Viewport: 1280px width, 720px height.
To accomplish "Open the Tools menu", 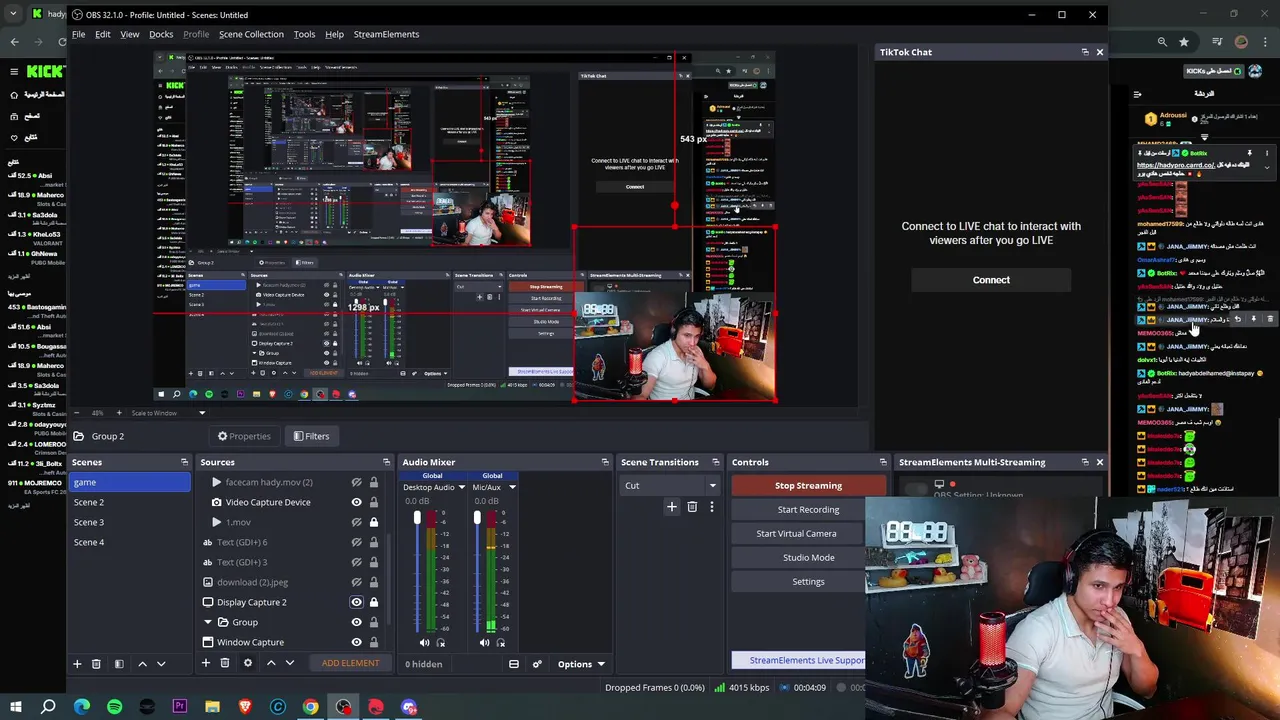I will 304,34.
